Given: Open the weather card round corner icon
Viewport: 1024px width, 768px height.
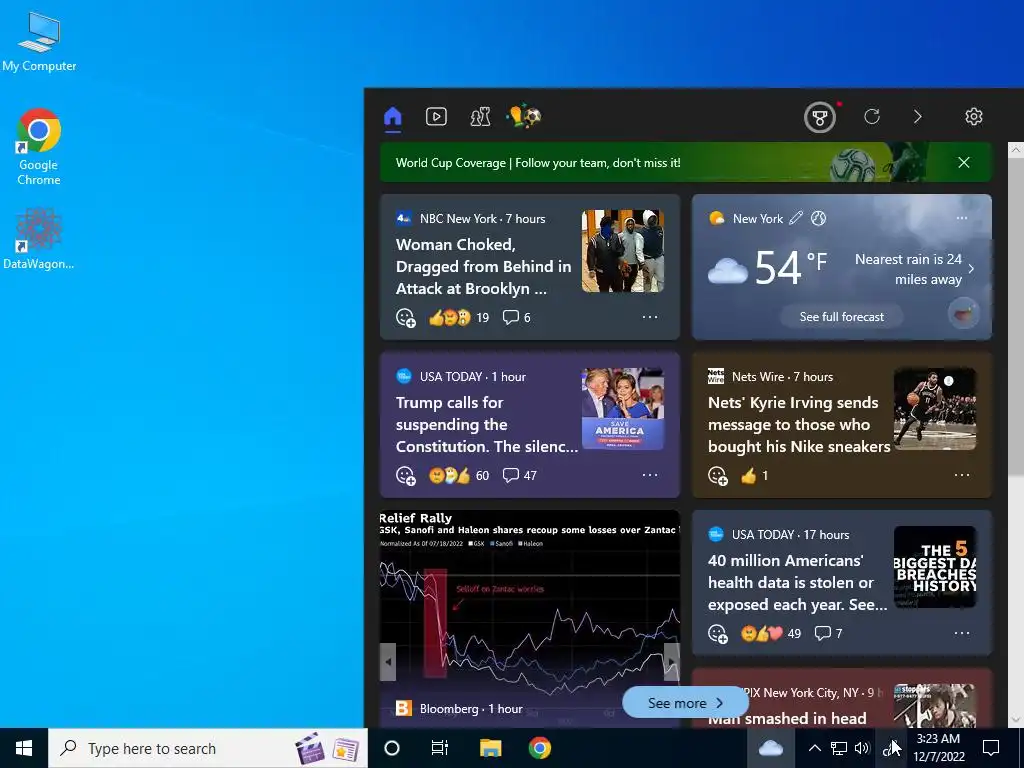Looking at the screenshot, I should (964, 313).
